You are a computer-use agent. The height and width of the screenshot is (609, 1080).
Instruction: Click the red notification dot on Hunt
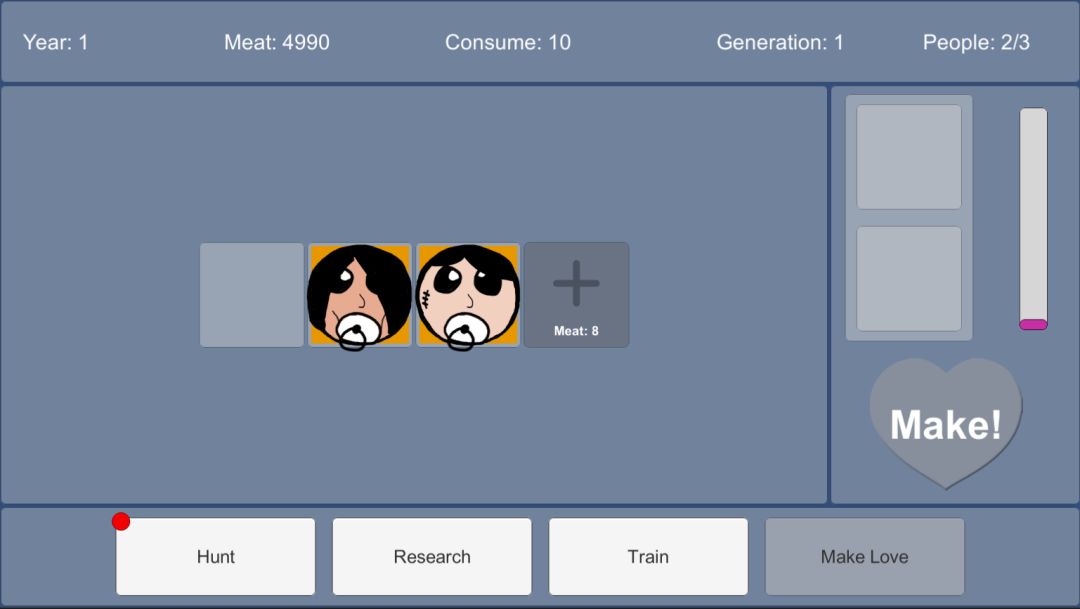[x=121, y=522]
